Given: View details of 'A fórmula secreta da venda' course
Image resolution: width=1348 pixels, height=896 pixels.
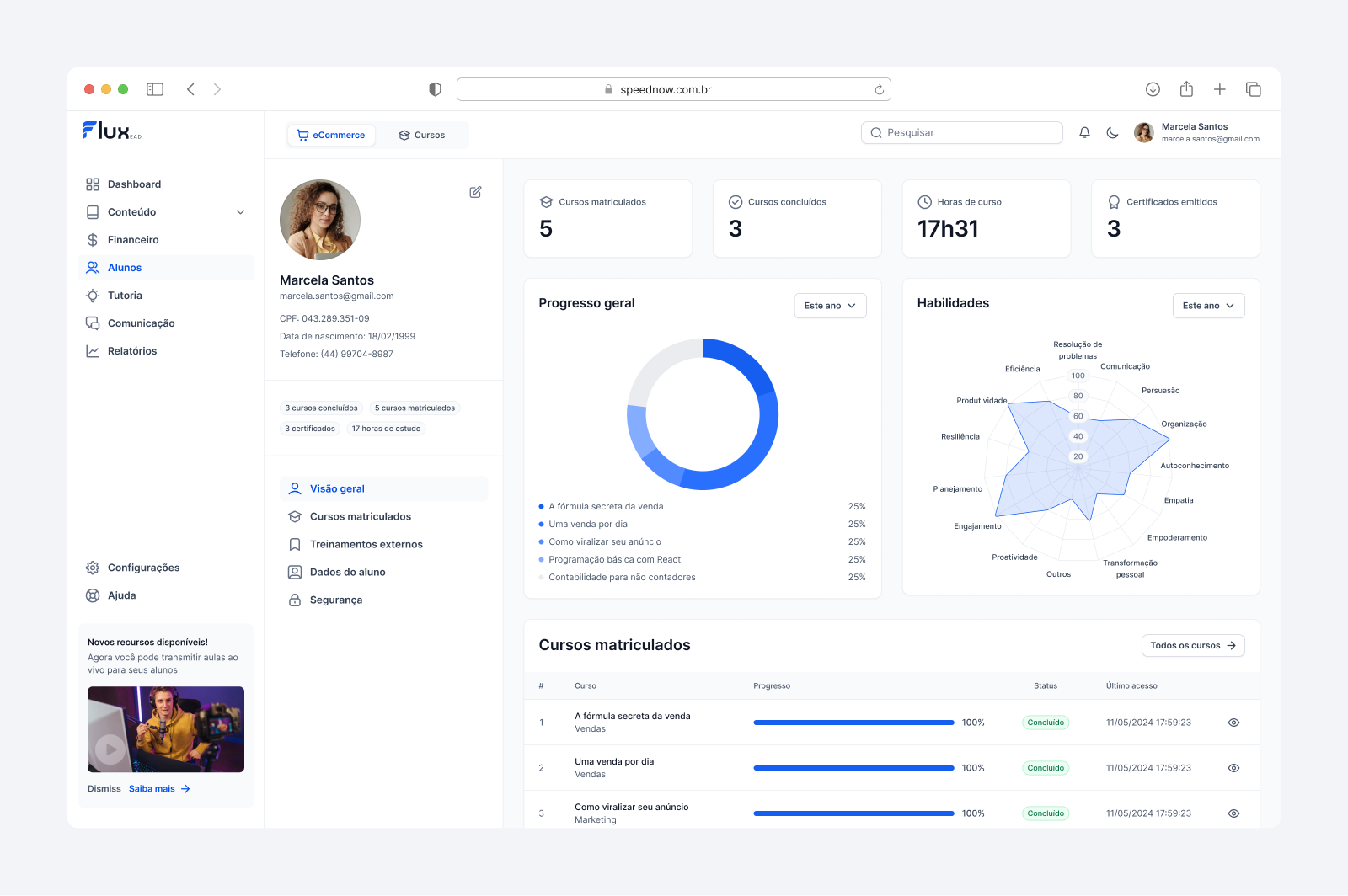Looking at the screenshot, I should [x=1233, y=722].
